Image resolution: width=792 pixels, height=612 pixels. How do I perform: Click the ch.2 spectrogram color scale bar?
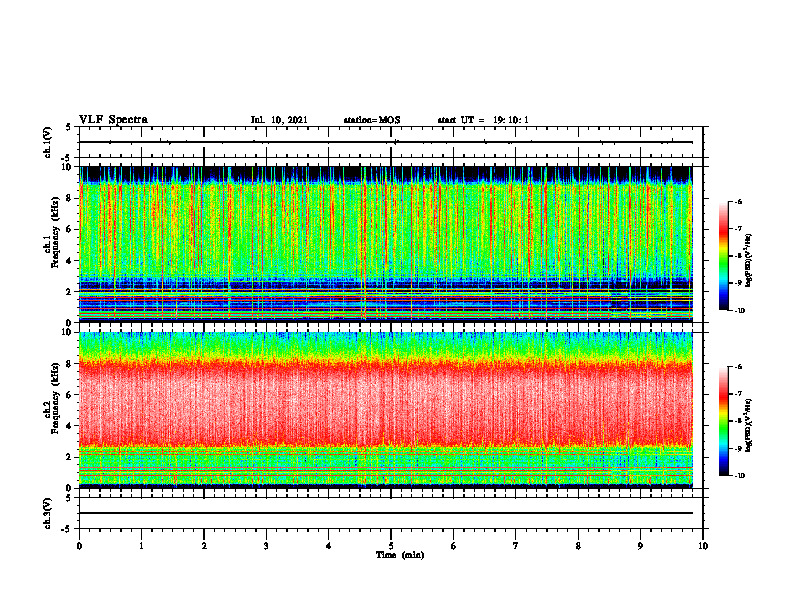[x=724, y=421]
